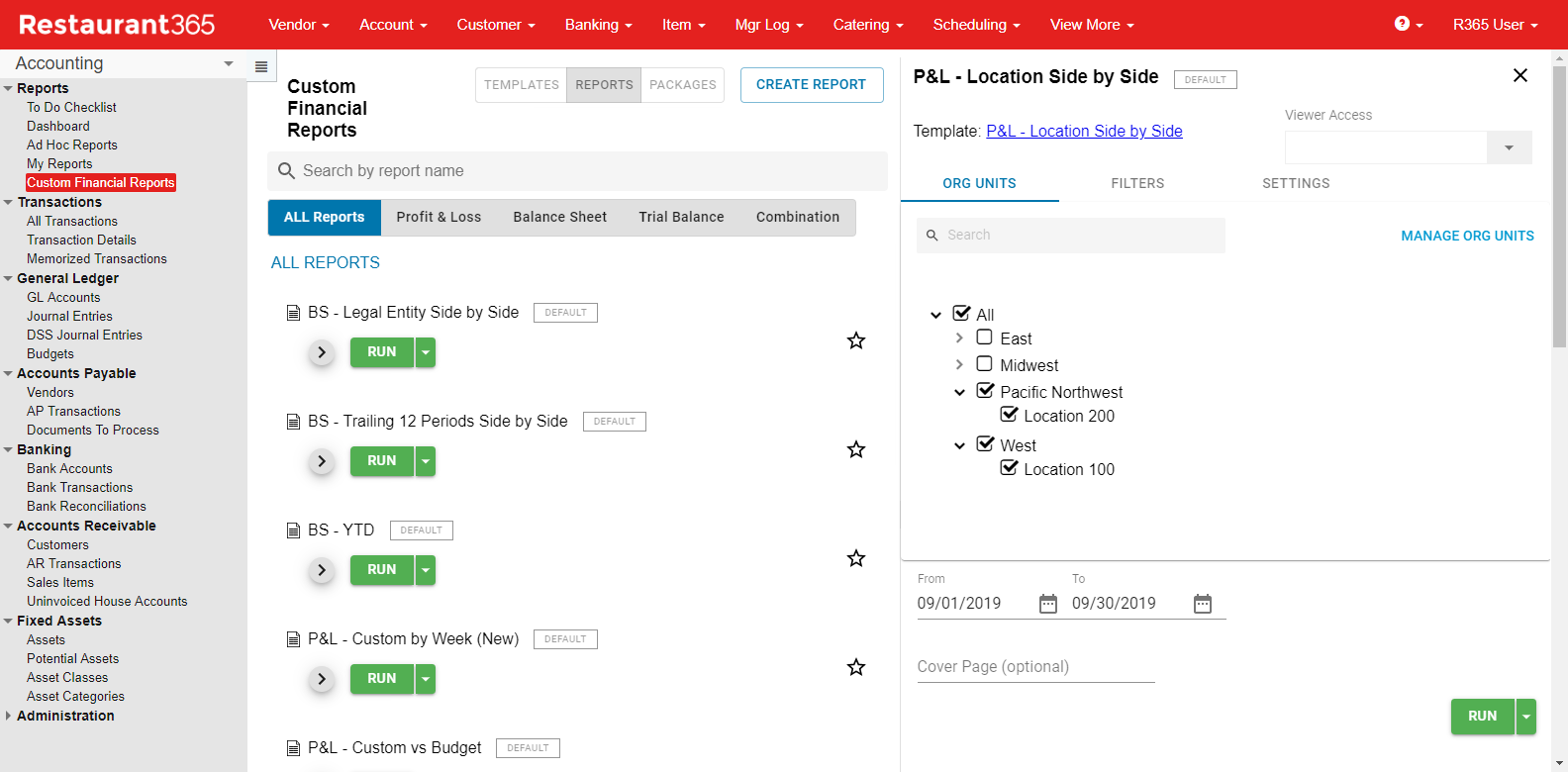Switch to the Filters tab
Viewport: 1568px width, 772px height.
(x=1137, y=183)
